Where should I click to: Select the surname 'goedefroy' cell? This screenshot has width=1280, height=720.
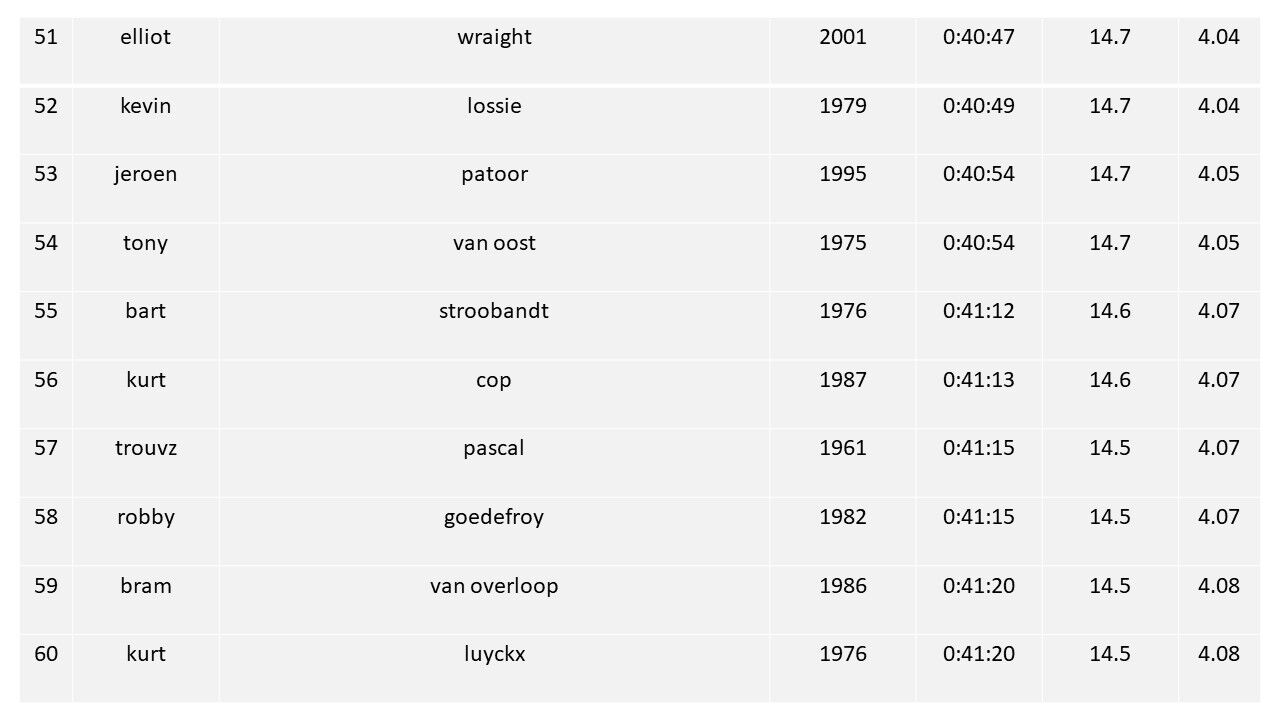(494, 517)
